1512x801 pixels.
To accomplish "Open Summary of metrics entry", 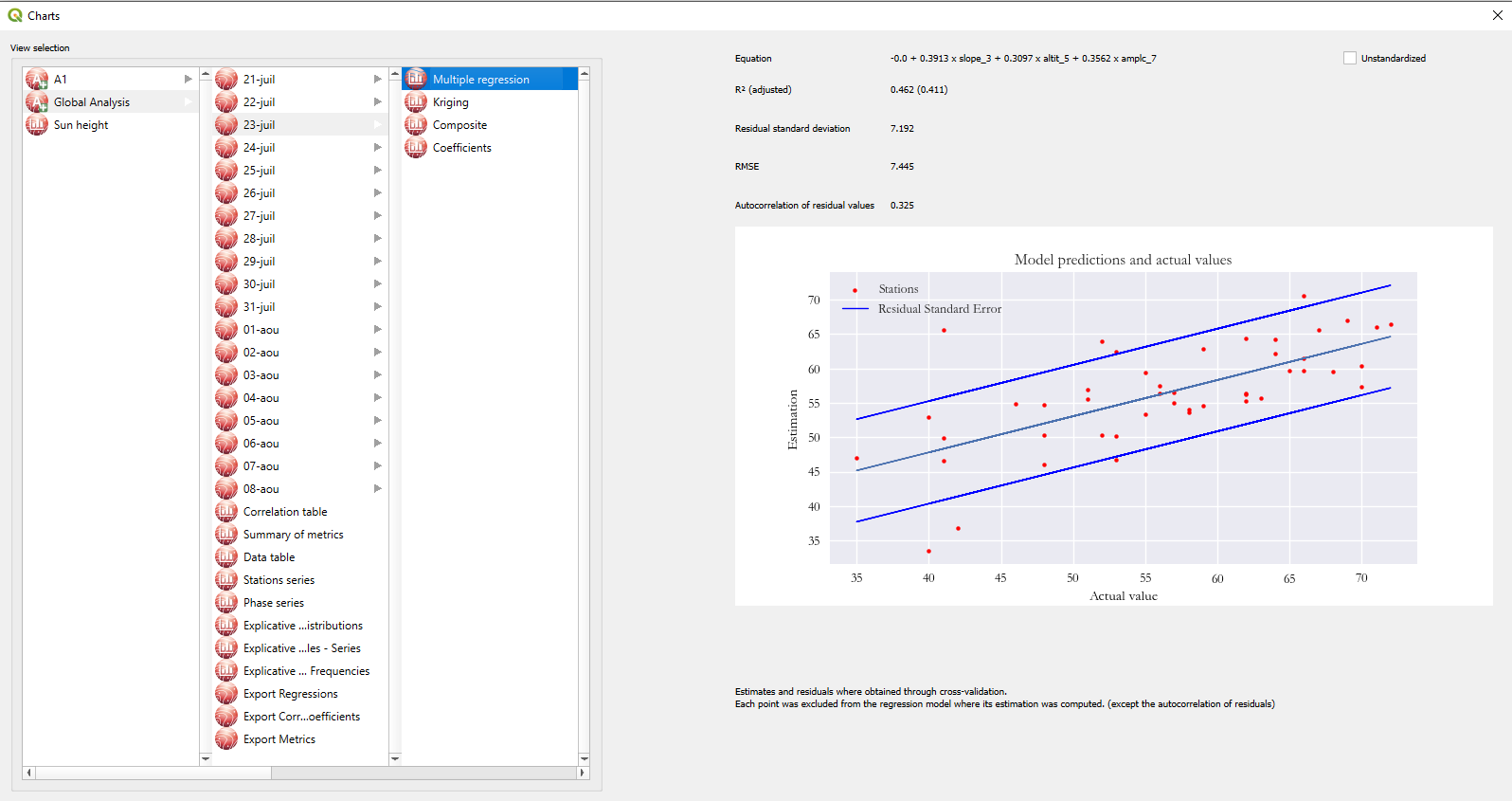I will tap(293, 535).
